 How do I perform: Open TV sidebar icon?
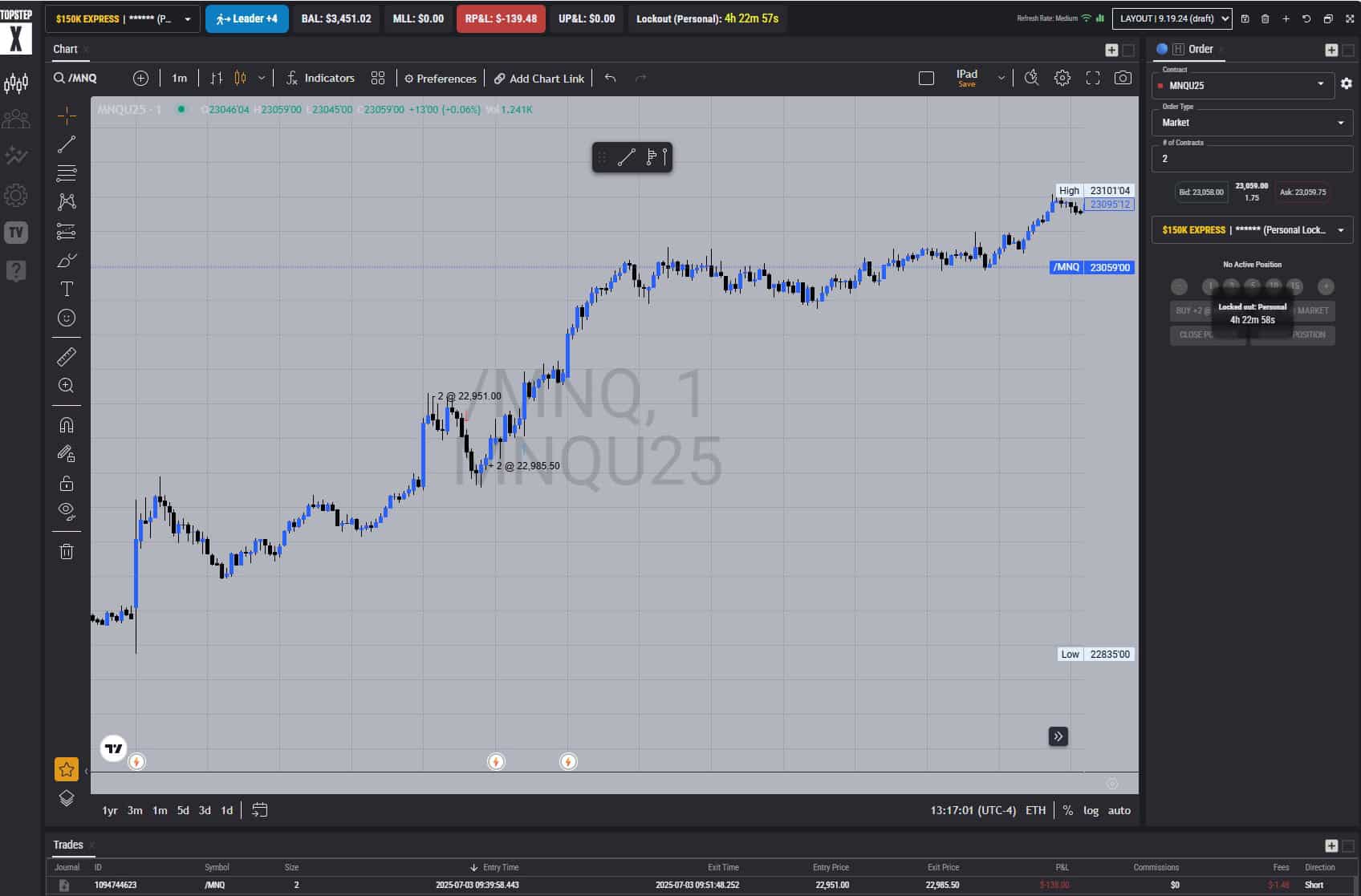pyautogui.click(x=16, y=233)
